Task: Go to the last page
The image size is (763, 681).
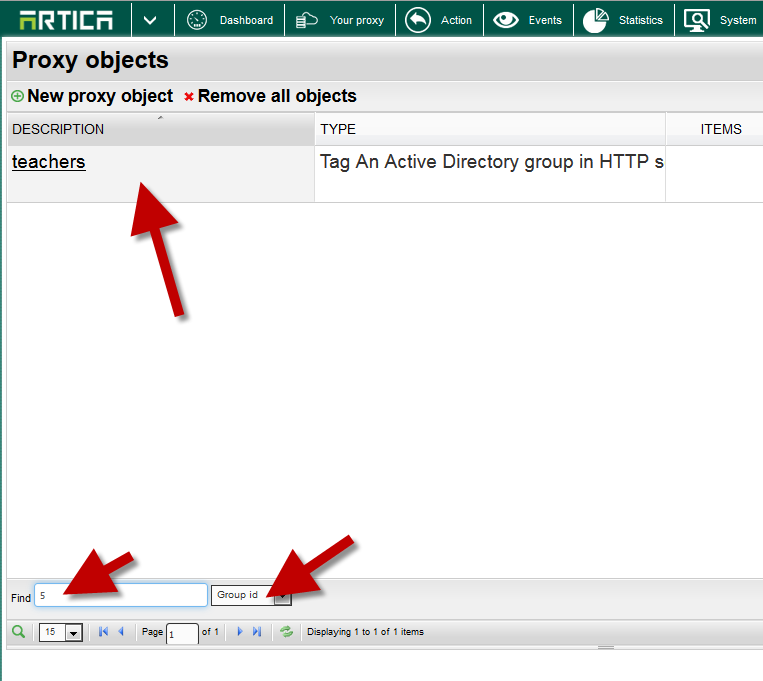Action: coord(257,631)
